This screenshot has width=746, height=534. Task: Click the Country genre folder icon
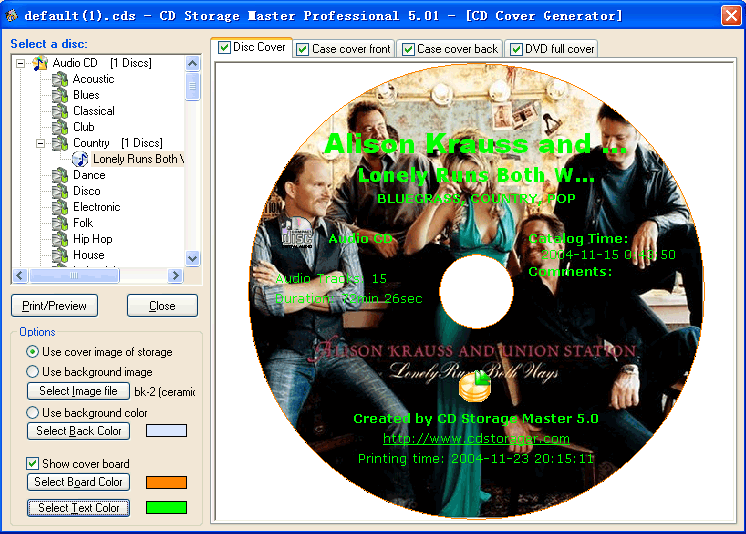(60, 143)
